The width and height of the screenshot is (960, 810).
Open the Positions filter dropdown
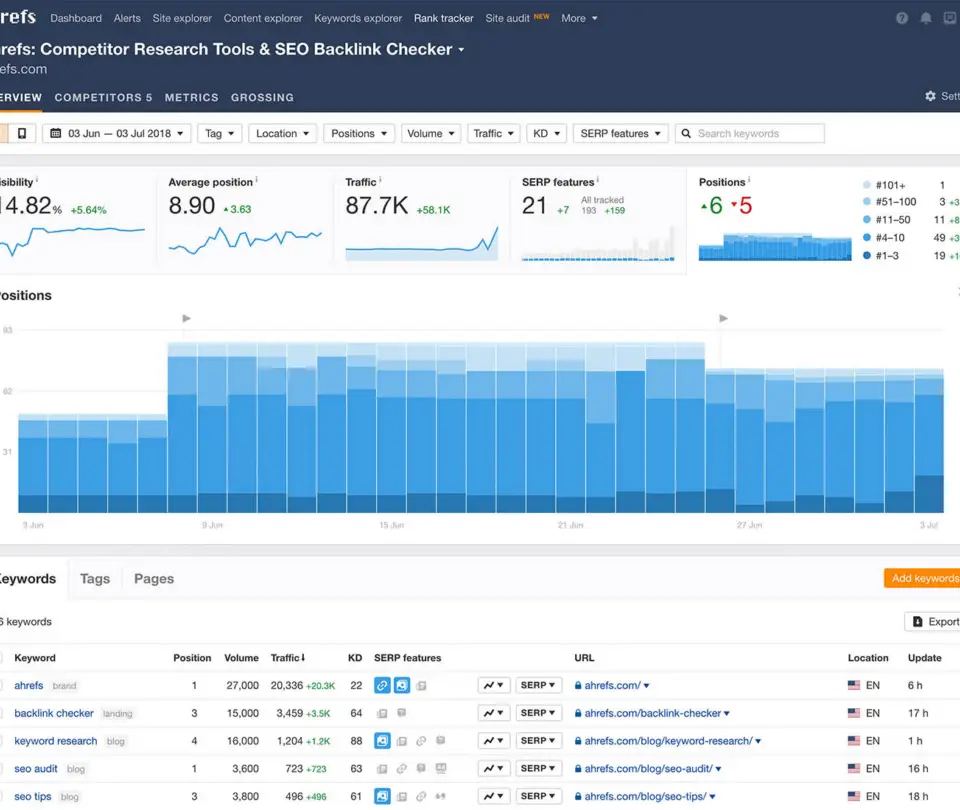pyautogui.click(x=359, y=133)
